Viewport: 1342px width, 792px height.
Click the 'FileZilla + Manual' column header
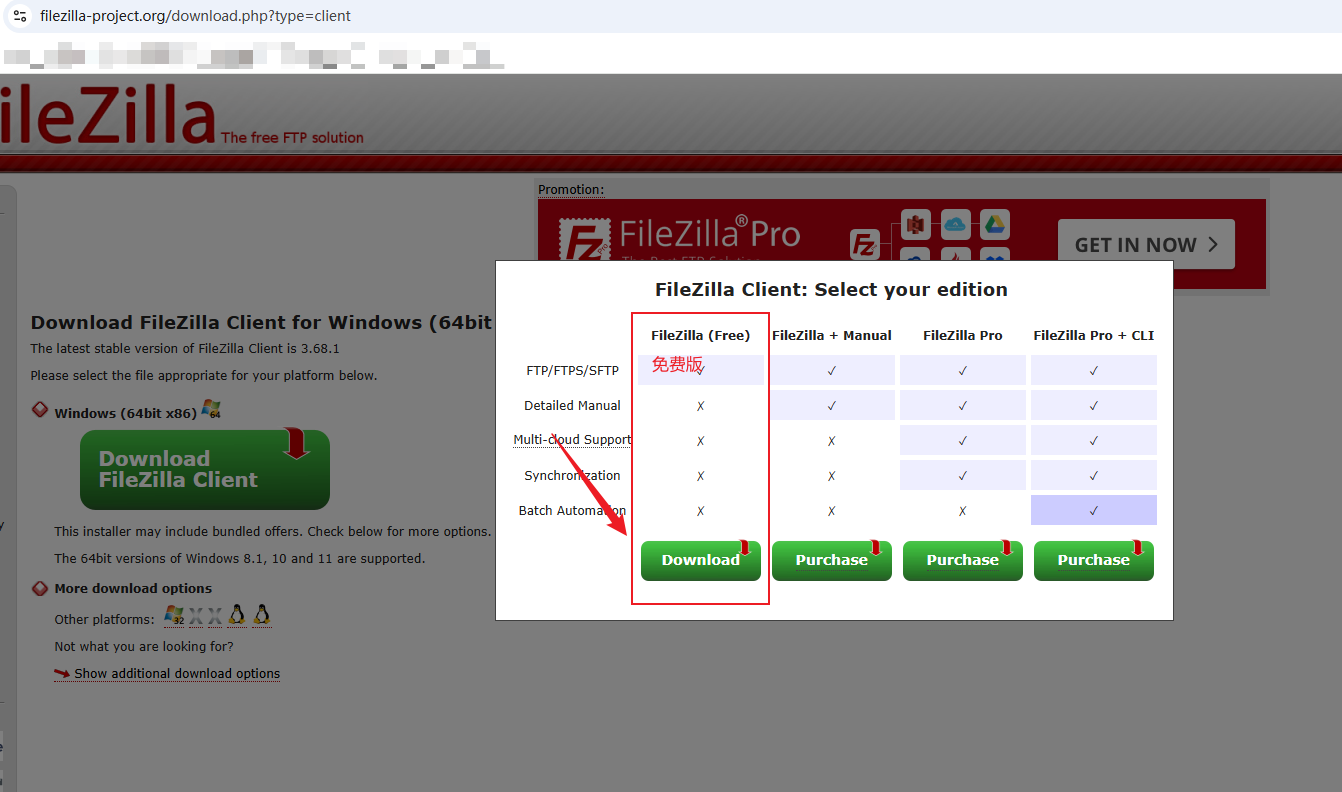(831, 336)
